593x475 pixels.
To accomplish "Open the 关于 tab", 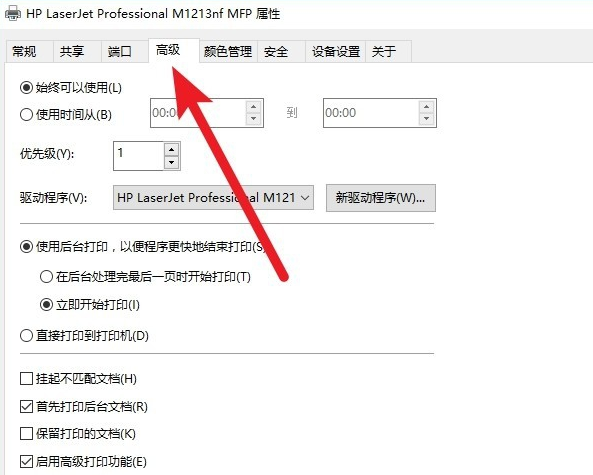I will 388,51.
